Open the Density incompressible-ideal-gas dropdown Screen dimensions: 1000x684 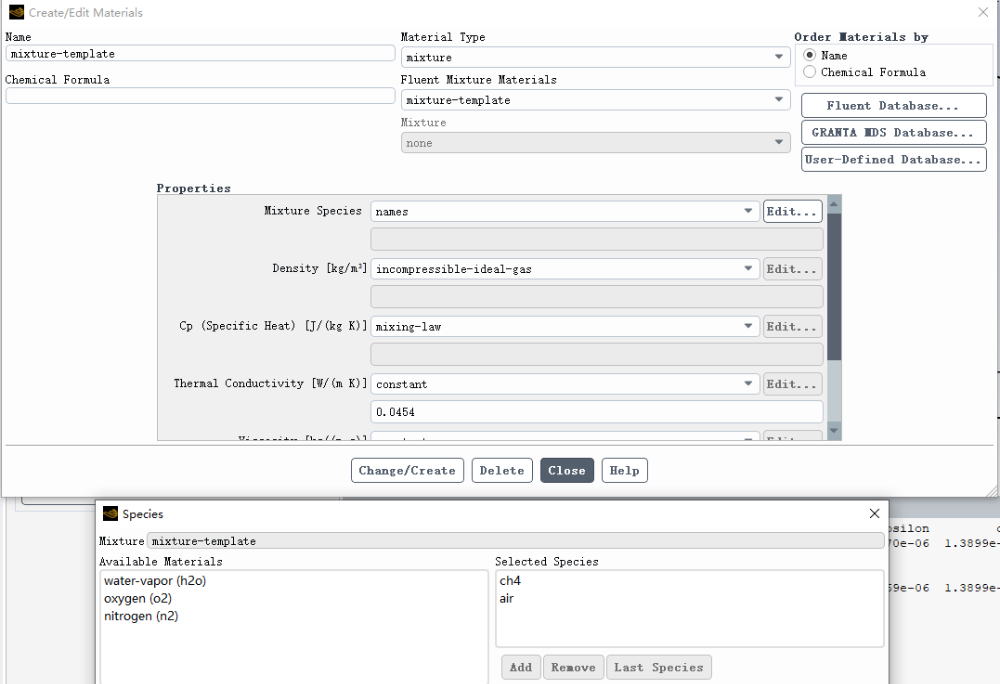pos(564,269)
